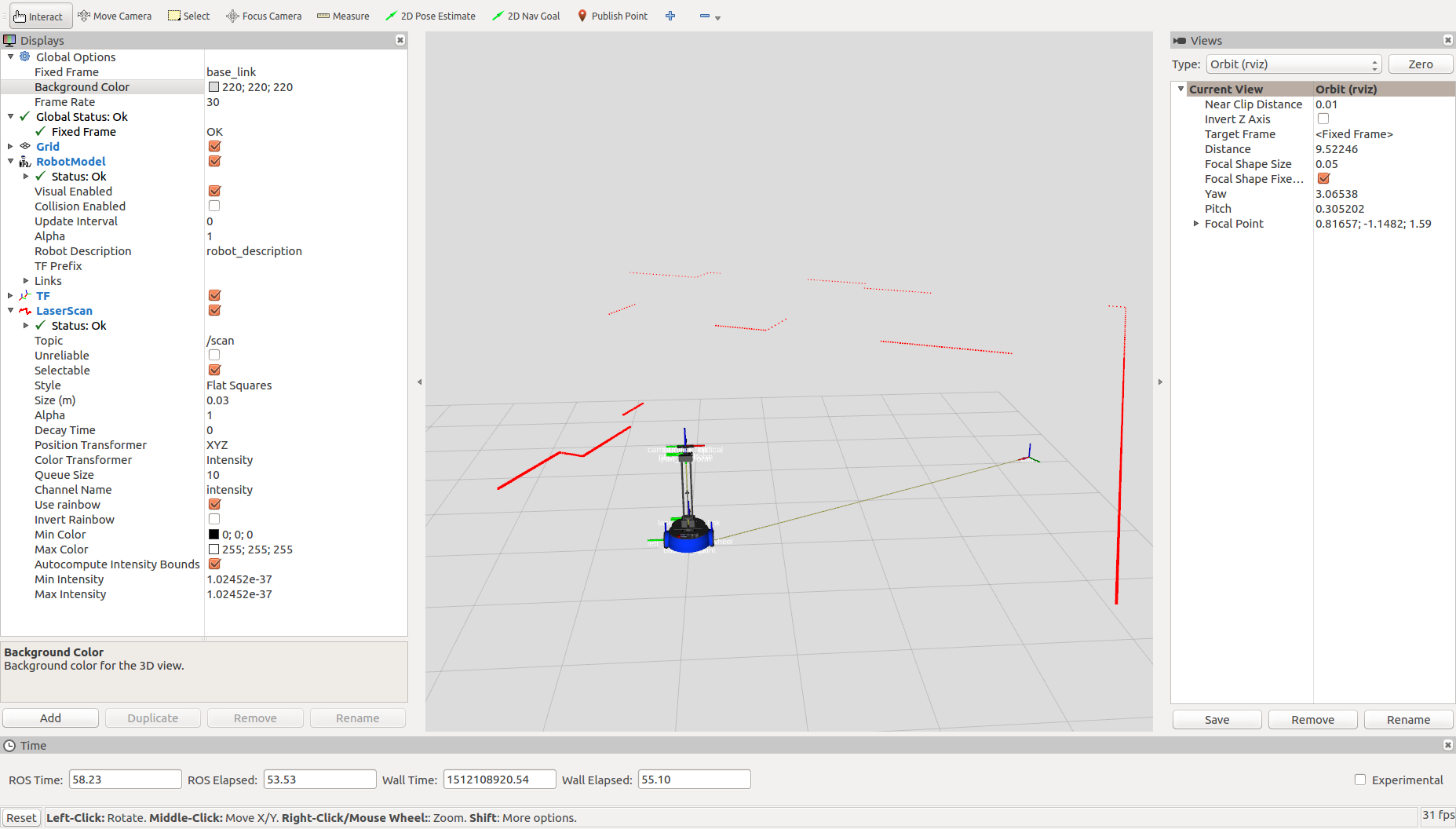Expand the Focal Point property
The width and height of the screenshot is (1456, 829).
tap(1196, 224)
